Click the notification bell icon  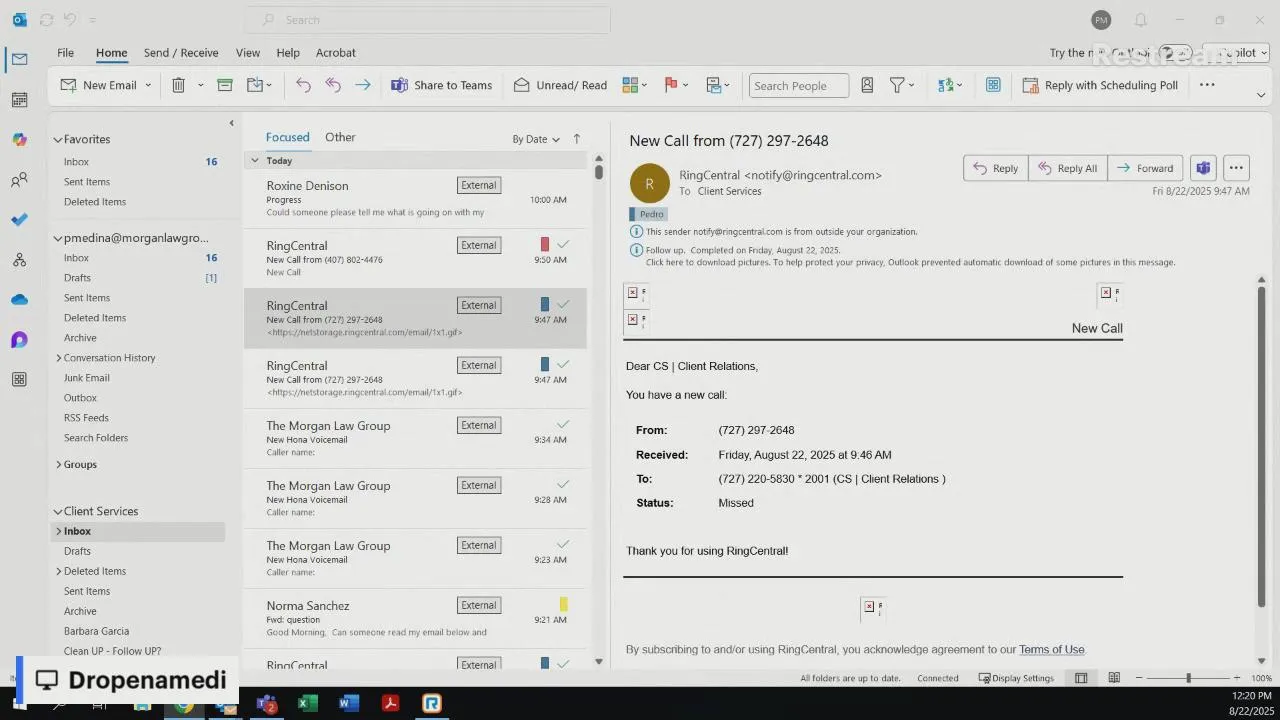(x=1140, y=20)
